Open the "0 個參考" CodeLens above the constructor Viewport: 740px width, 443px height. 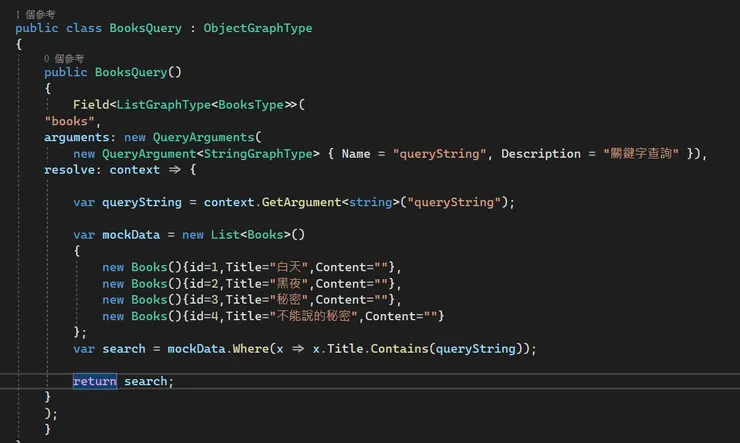pyautogui.click(x=64, y=59)
